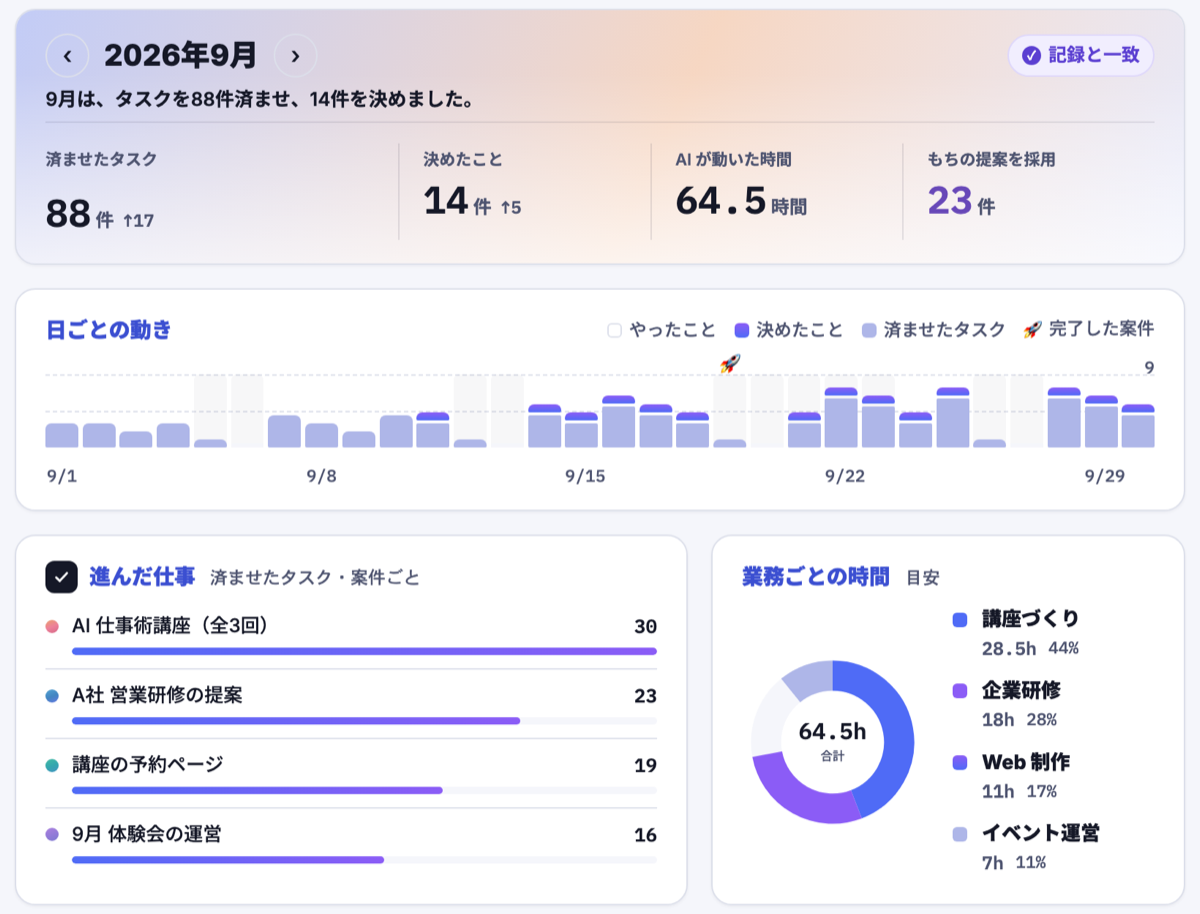Click the 記録と一致 status badge
Image resolution: width=1200 pixels, height=914 pixels.
[x=1081, y=55]
